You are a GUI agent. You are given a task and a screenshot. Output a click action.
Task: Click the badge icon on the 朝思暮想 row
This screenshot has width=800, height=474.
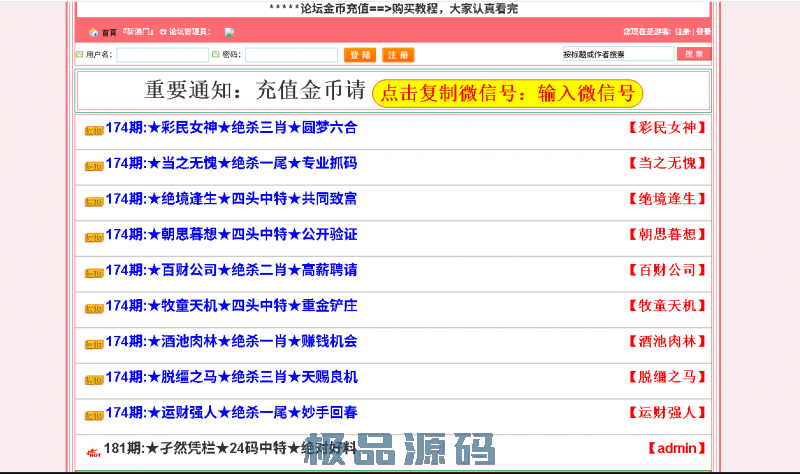pos(94,238)
